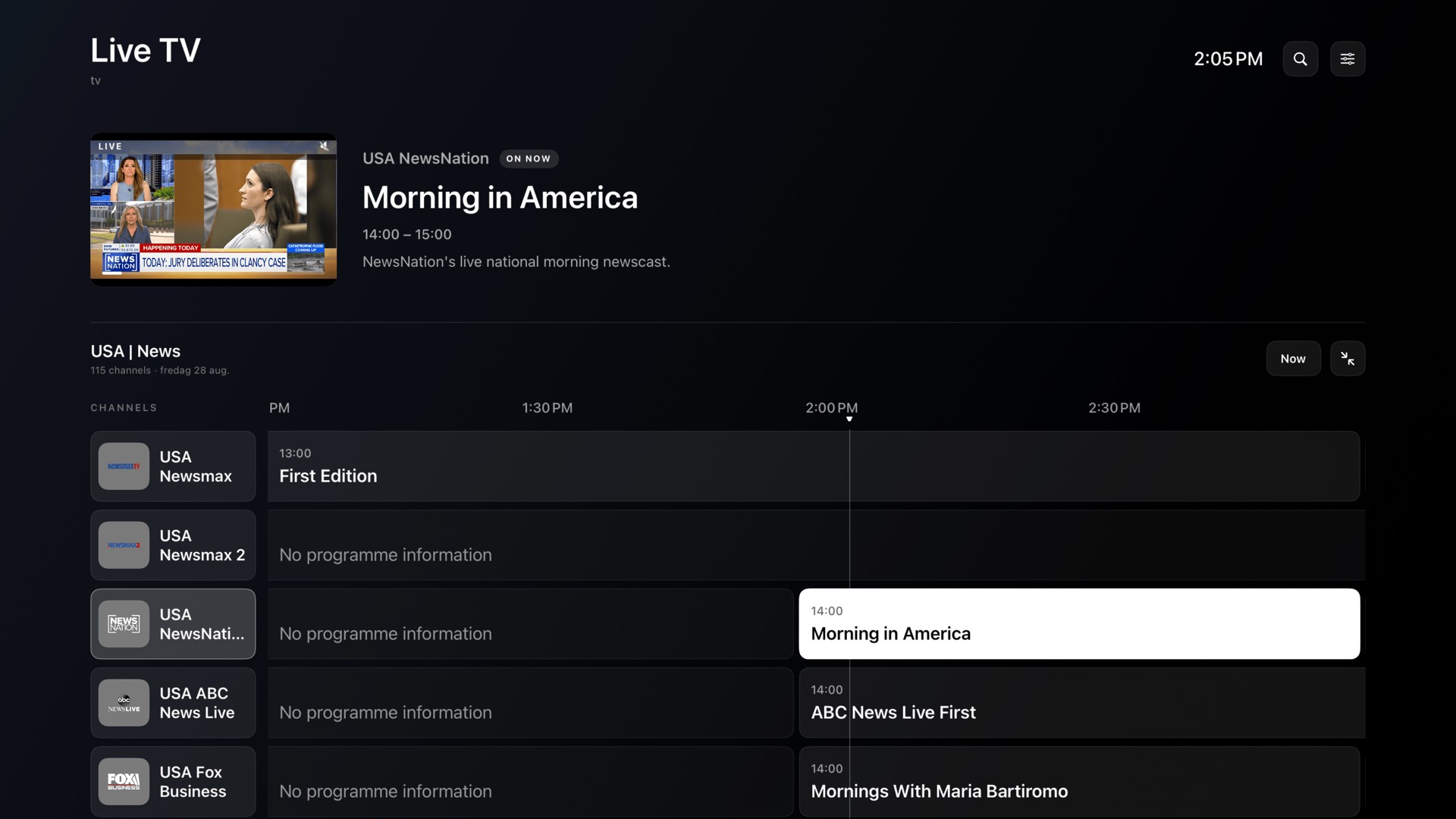Select the USA NewsNati... channel name
This screenshot has width=1456, height=819.
[x=202, y=624]
